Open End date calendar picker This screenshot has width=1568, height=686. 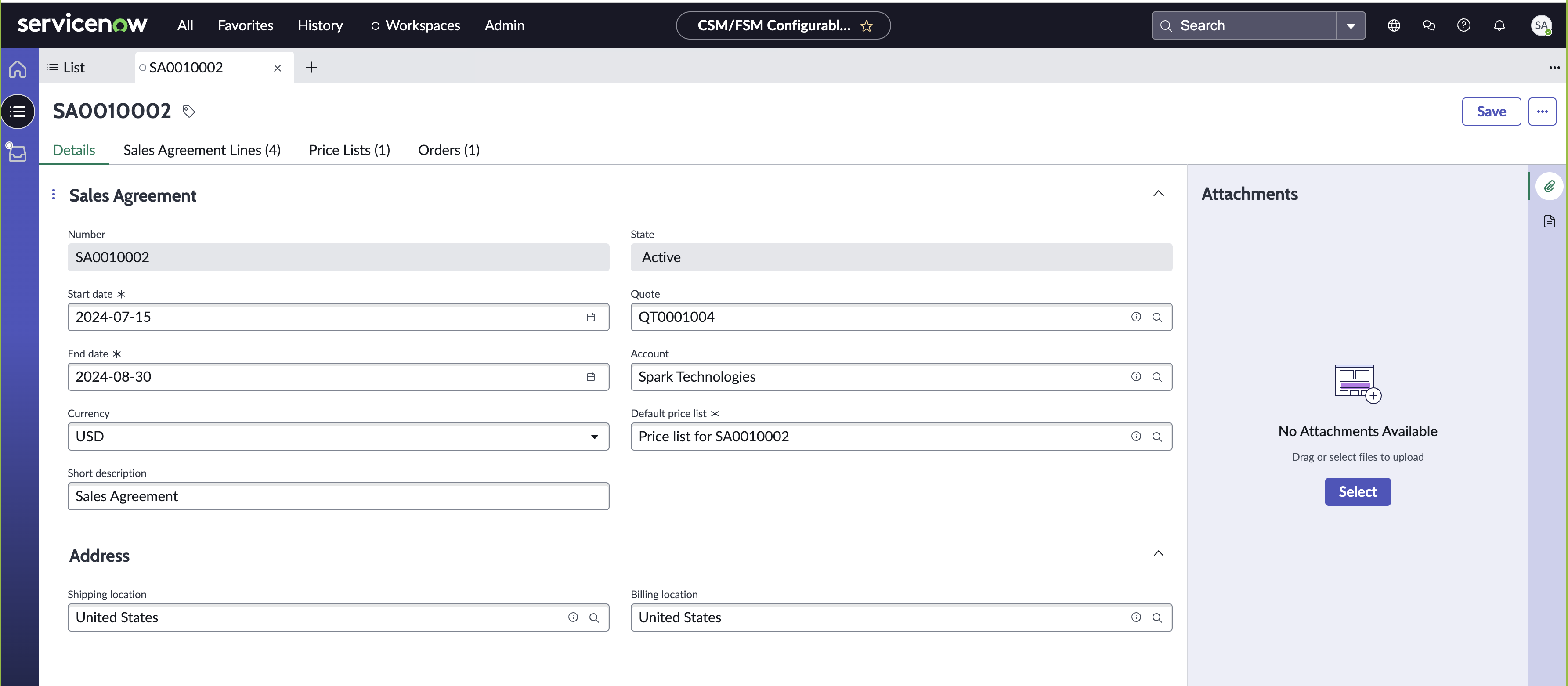point(590,377)
